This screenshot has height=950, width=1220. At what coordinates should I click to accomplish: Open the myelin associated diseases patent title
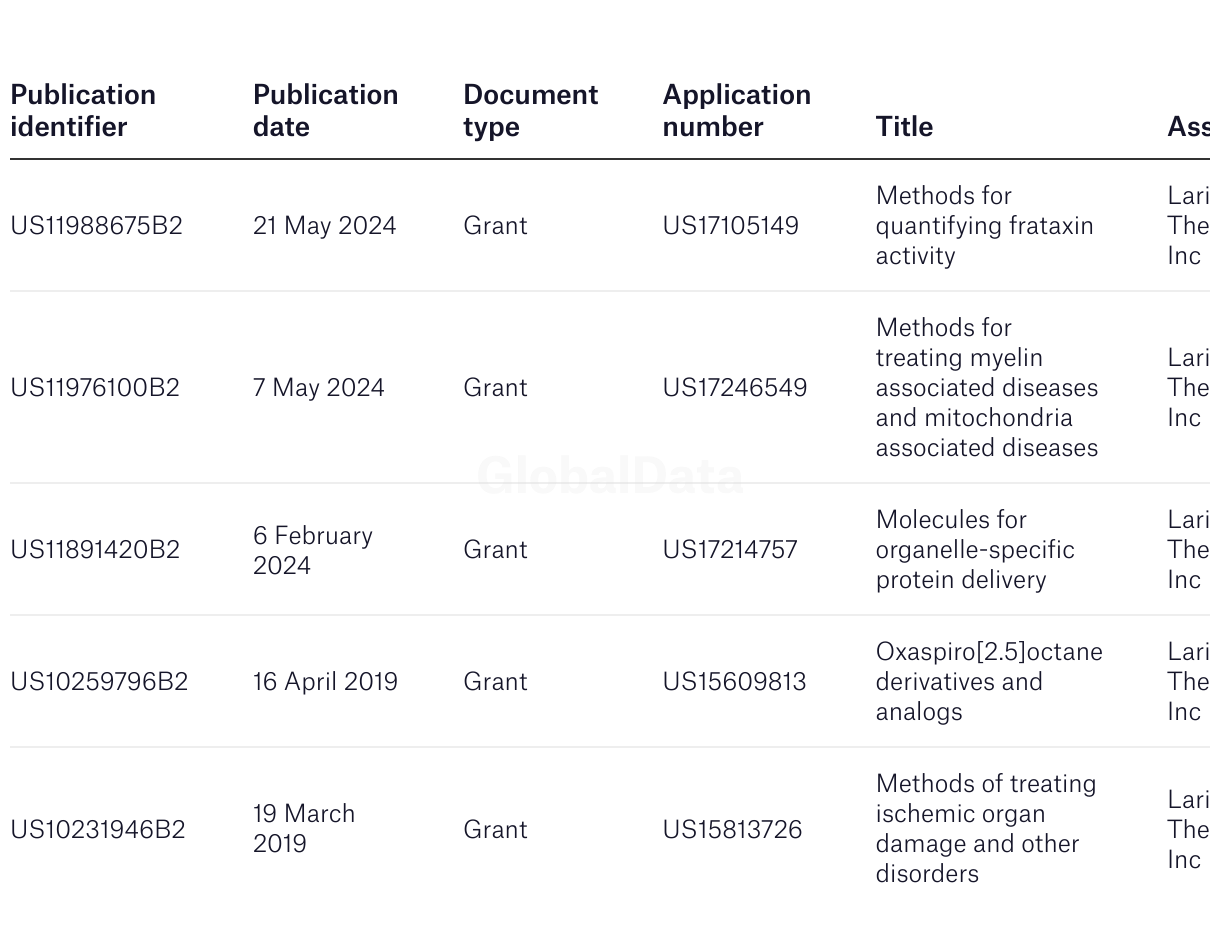click(x=986, y=388)
